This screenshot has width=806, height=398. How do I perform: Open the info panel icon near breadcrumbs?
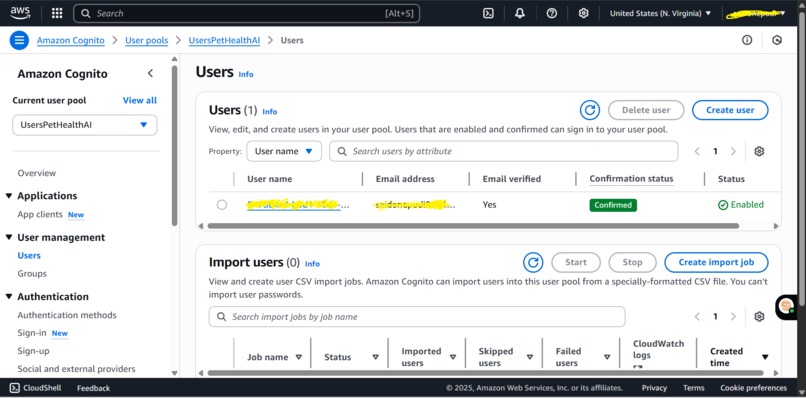click(747, 40)
